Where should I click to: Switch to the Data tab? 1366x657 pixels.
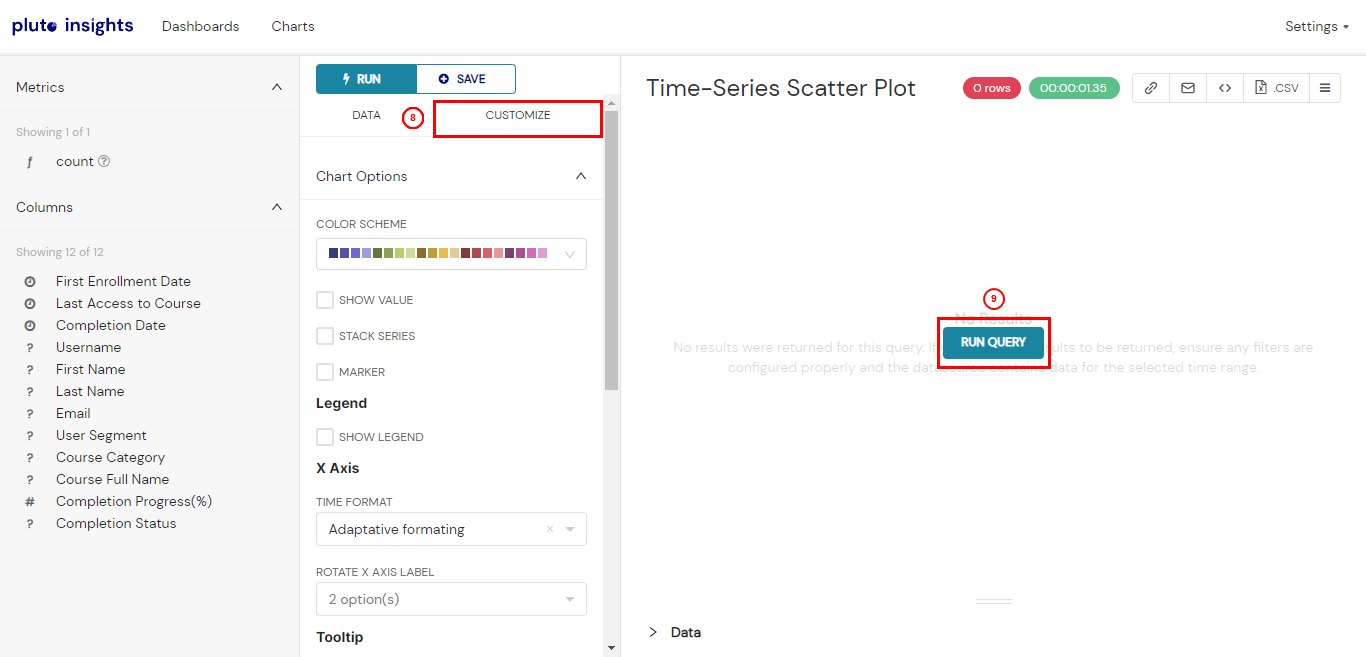tap(366, 115)
